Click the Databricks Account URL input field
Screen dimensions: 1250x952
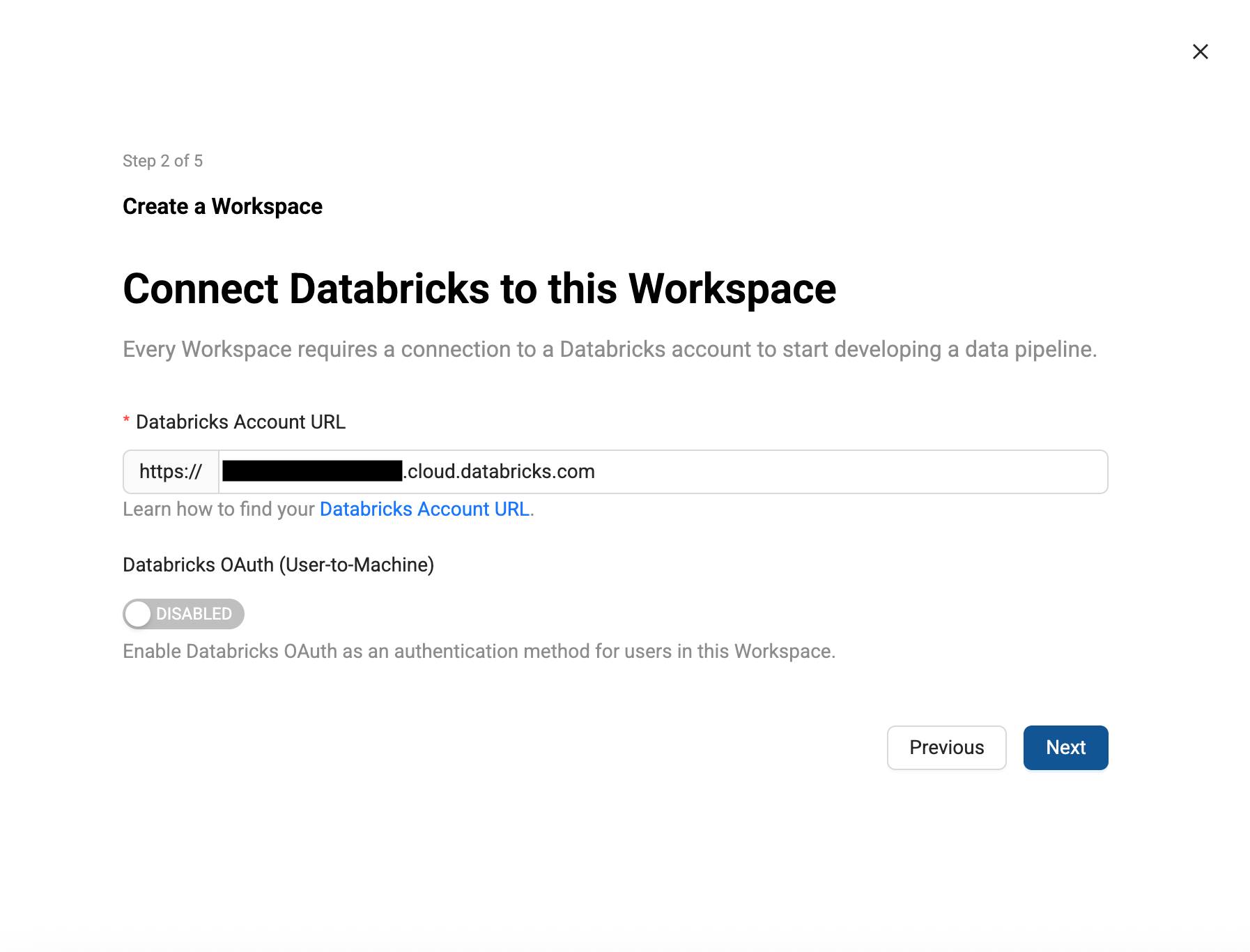[663, 472]
